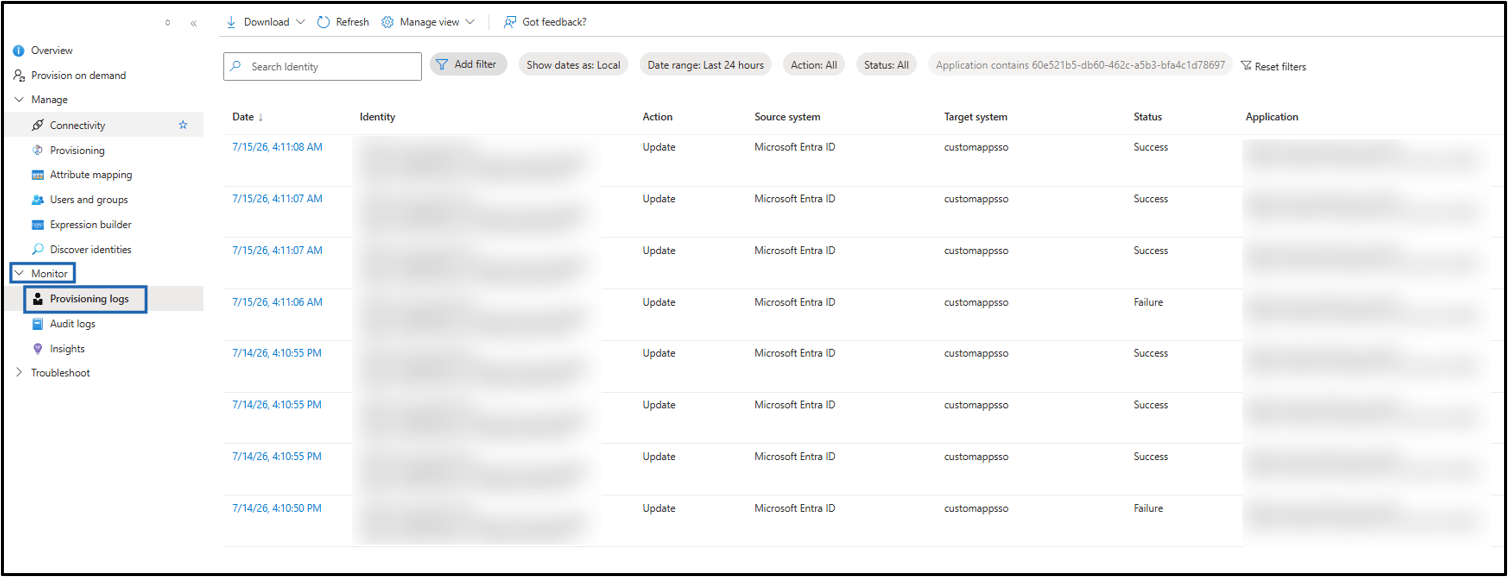Click the Users and groups people icon
The width and height of the screenshot is (1508, 577).
(x=38, y=200)
